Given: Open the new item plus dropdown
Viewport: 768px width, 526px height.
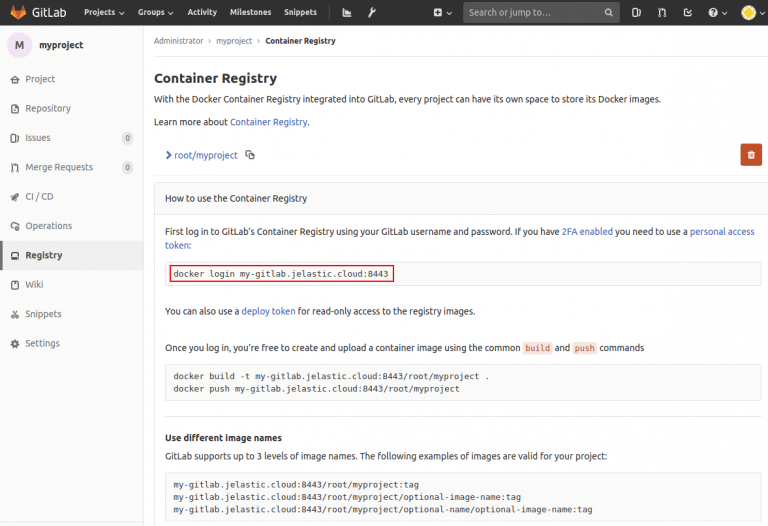Looking at the screenshot, I should pos(442,13).
